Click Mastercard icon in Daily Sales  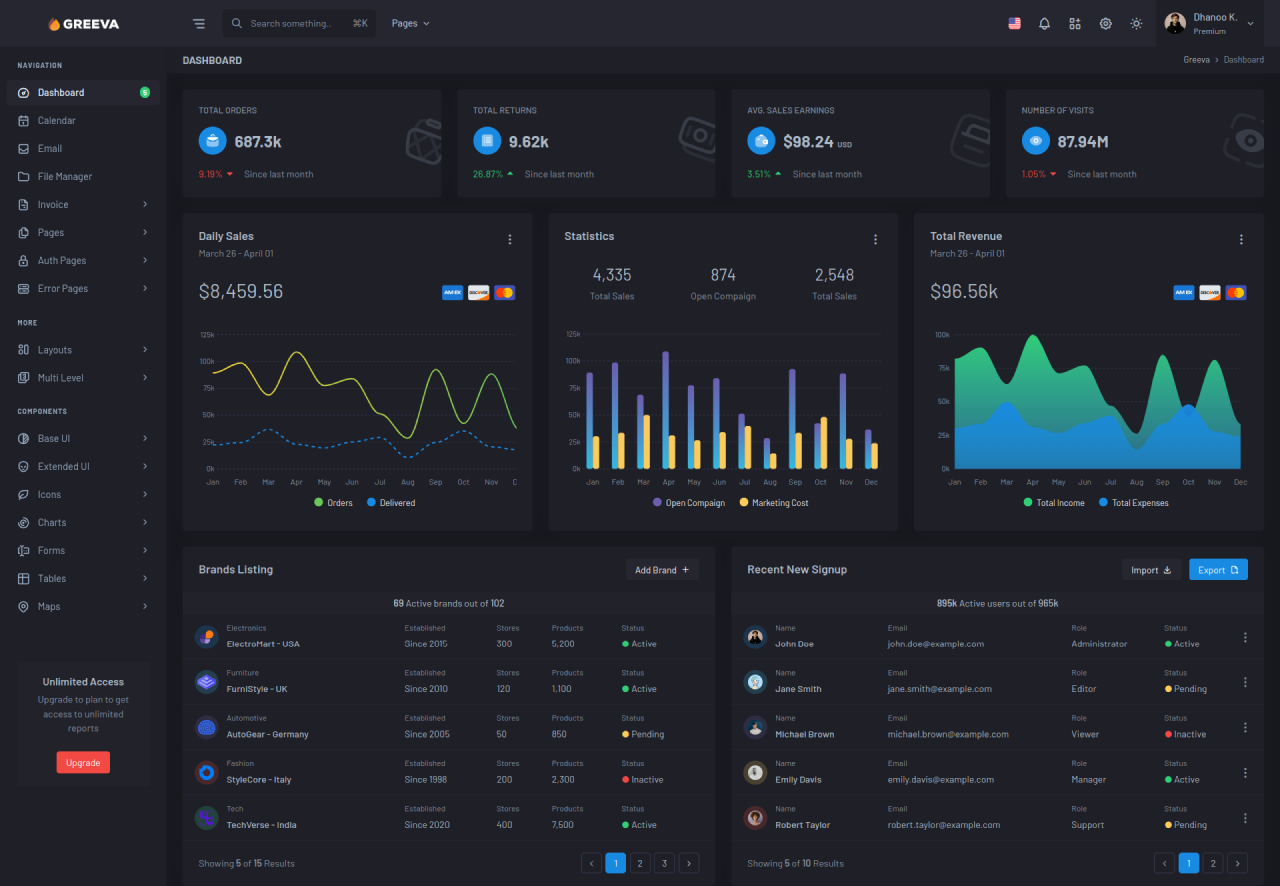(504, 293)
